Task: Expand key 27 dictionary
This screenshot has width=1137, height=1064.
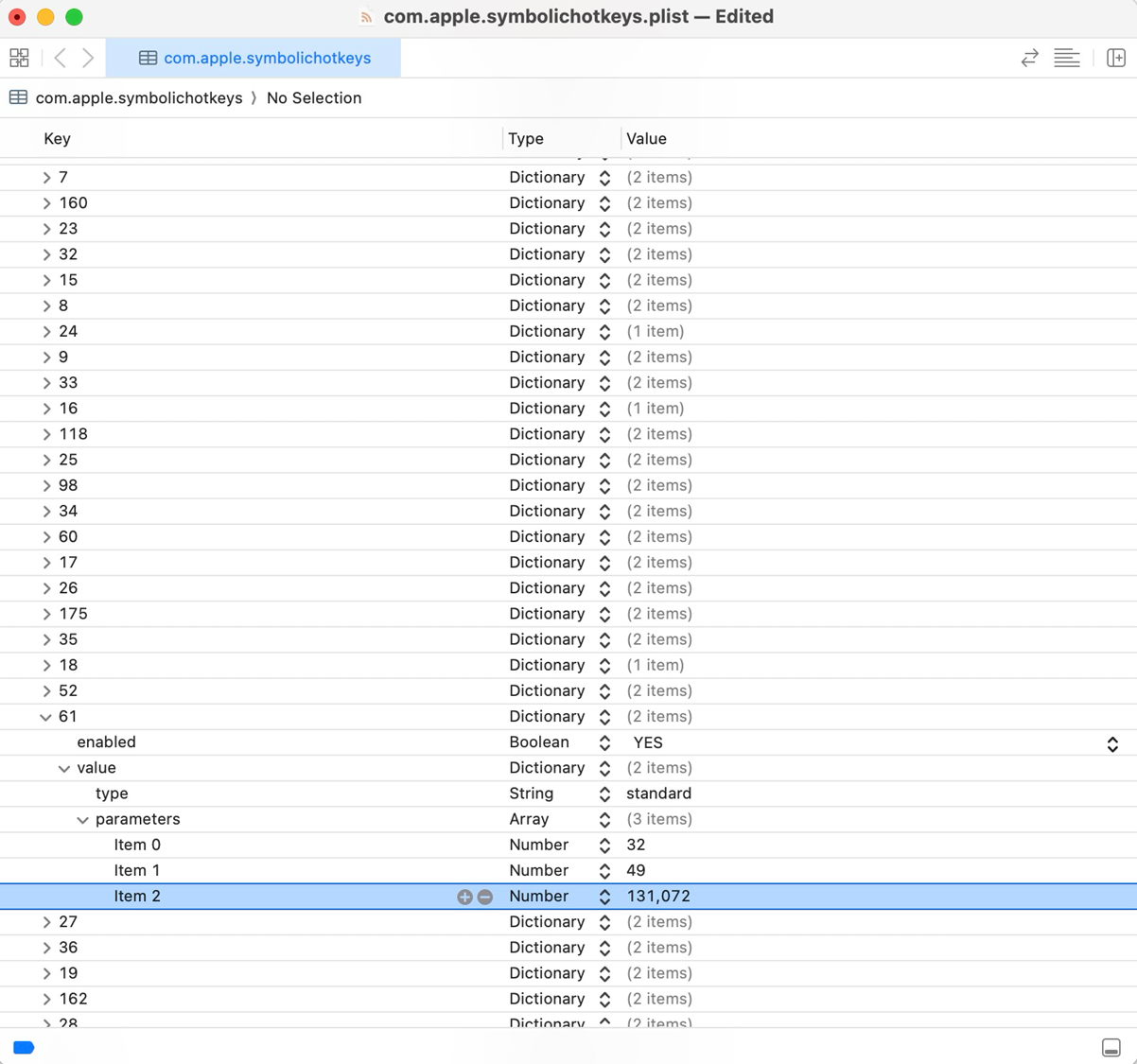Action: (x=46, y=922)
